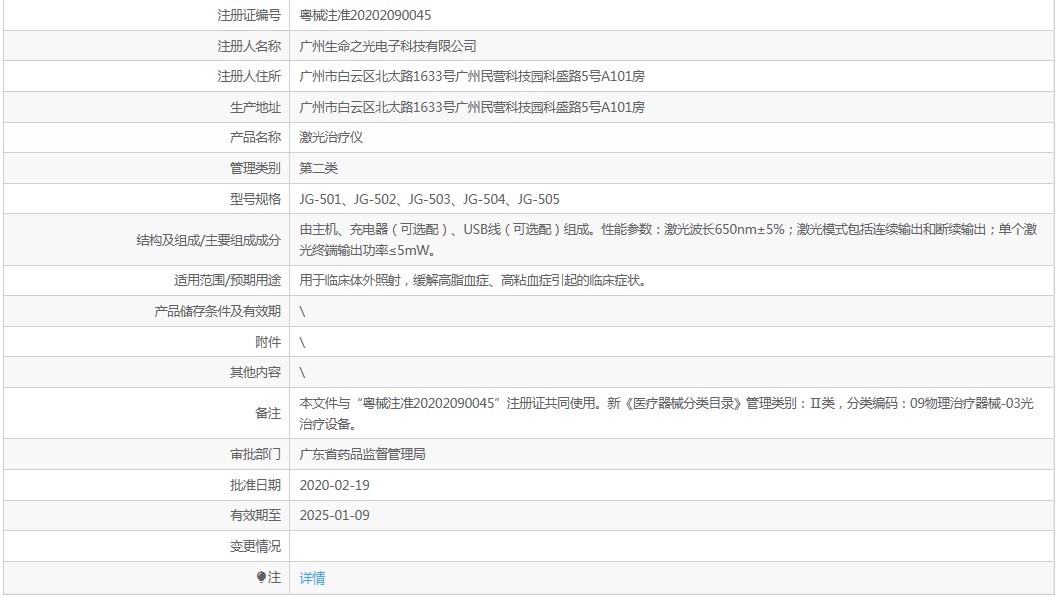
Task: Click the bullet icon beside 注
Action: tap(261, 577)
